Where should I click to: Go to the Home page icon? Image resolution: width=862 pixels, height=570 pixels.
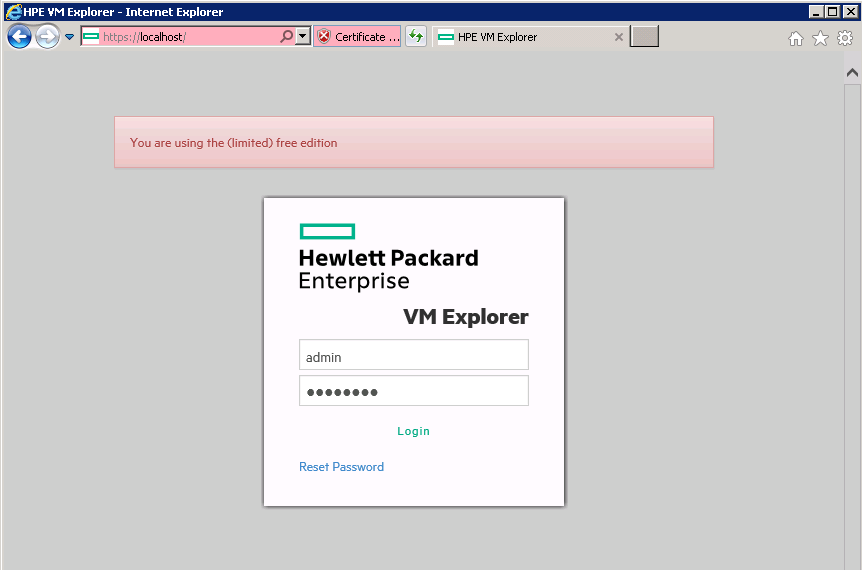click(x=795, y=38)
